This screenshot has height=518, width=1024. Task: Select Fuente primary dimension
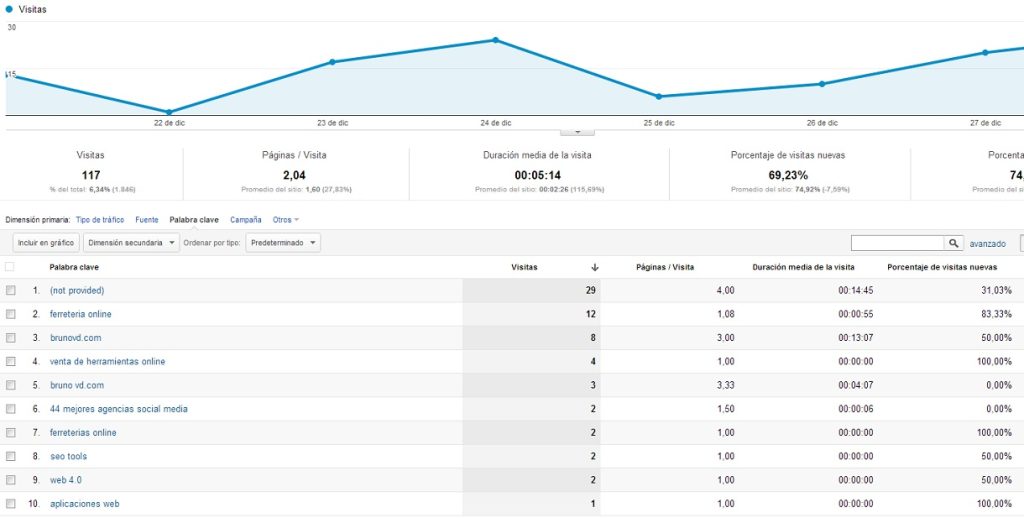point(147,220)
